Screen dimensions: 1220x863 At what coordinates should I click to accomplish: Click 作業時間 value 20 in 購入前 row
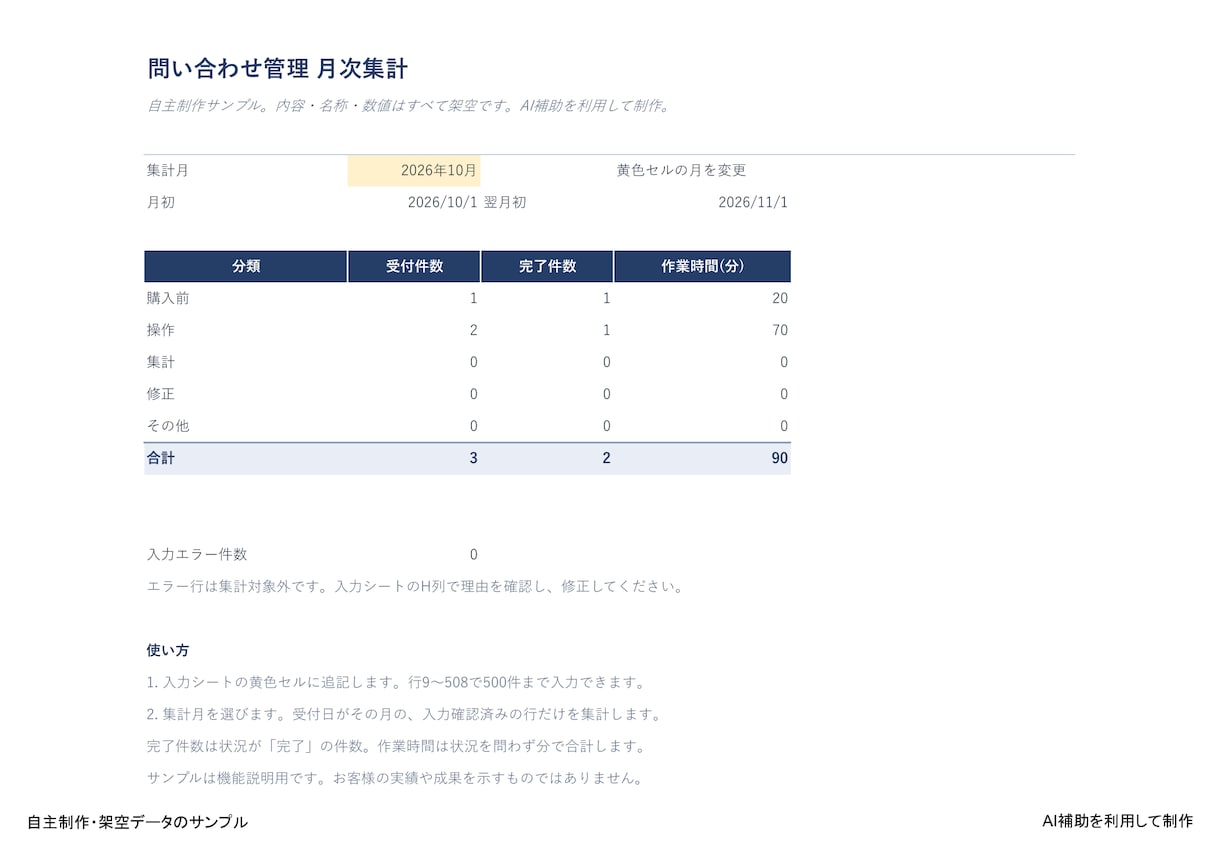click(x=780, y=299)
